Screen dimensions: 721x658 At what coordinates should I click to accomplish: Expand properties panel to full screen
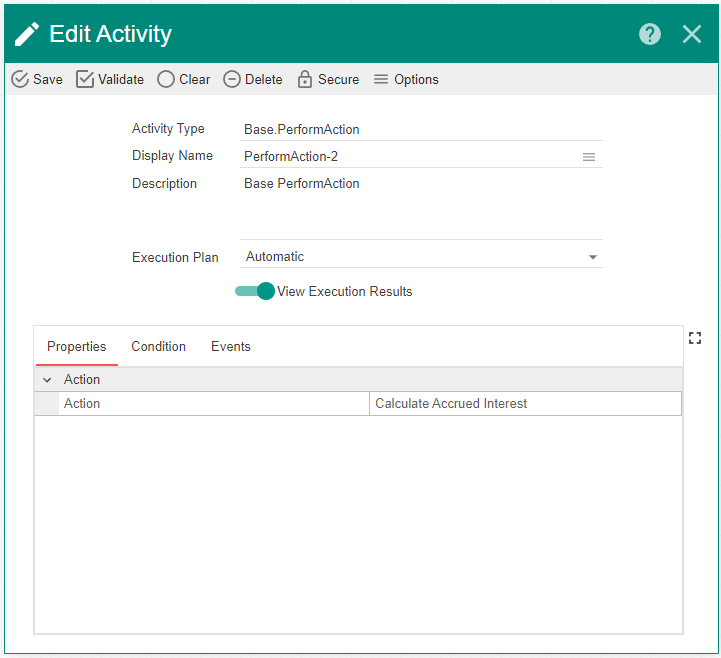pyautogui.click(x=695, y=338)
